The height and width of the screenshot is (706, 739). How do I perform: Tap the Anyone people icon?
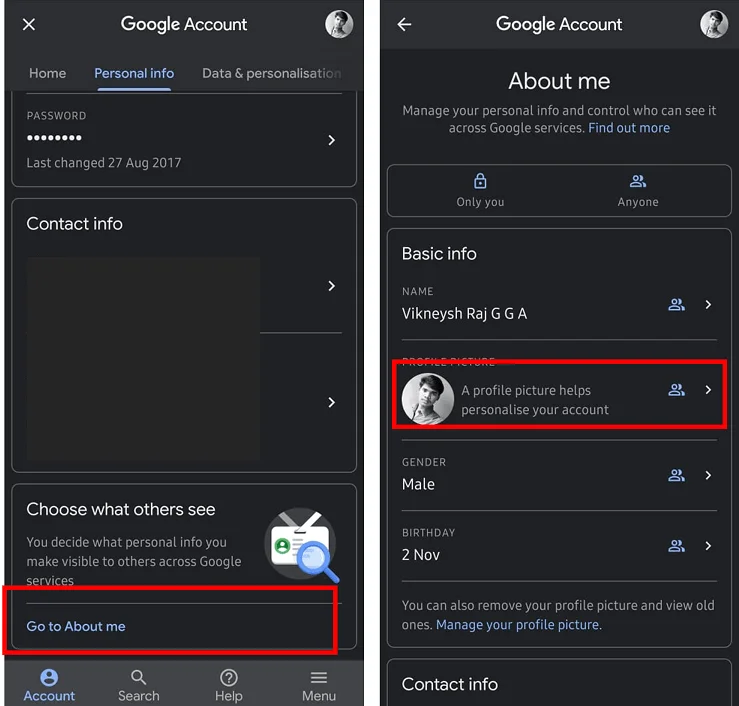pos(638,181)
